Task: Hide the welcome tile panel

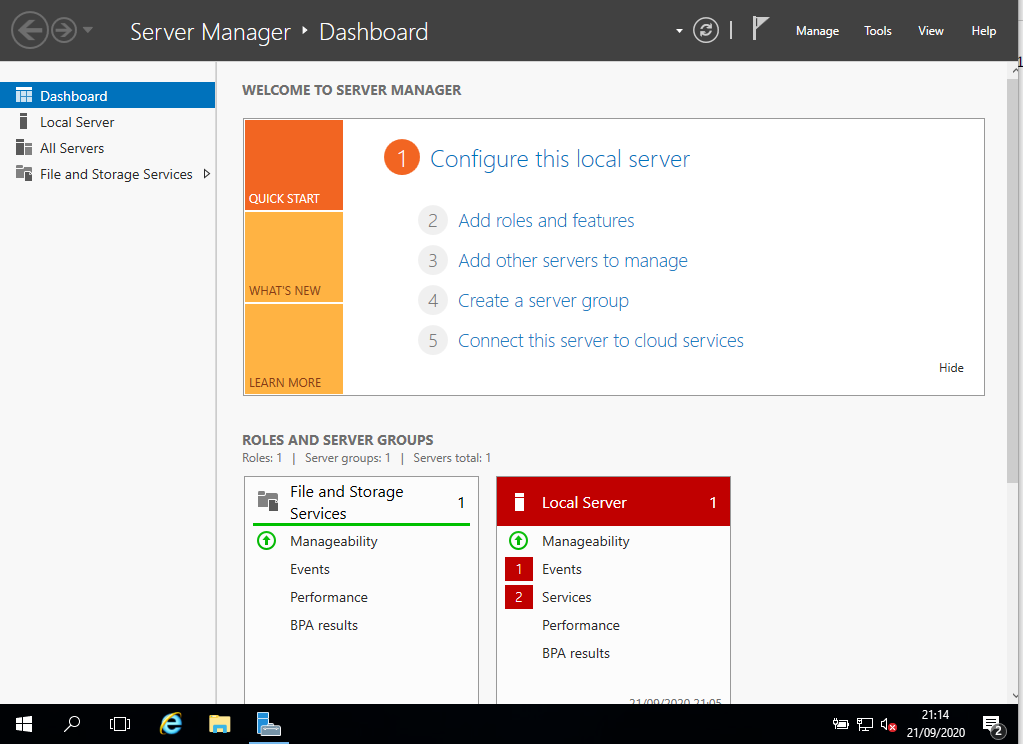Action: pyautogui.click(x=951, y=367)
